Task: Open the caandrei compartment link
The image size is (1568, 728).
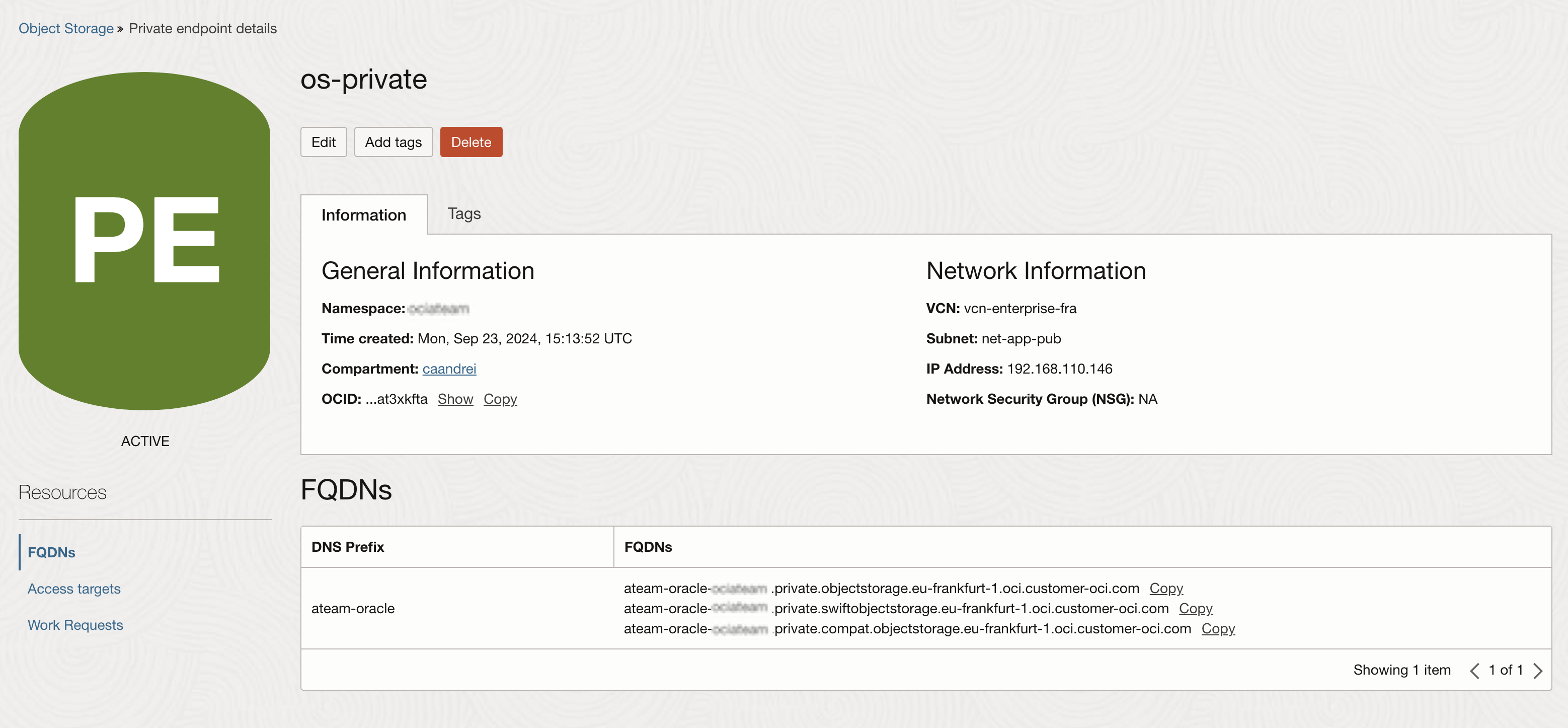Action: click(448, 369)
